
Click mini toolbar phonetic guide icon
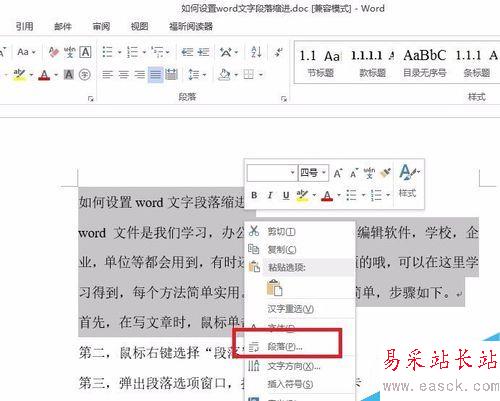pos(369,173)
